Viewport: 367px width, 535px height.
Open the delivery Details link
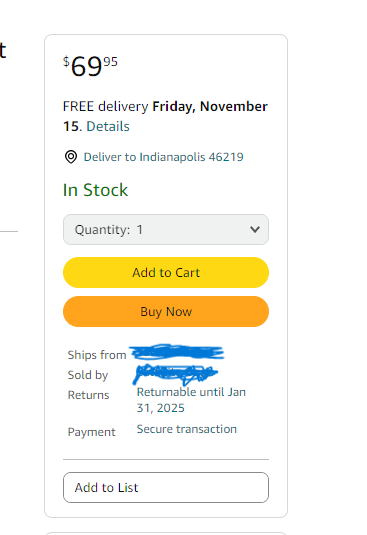108,126
